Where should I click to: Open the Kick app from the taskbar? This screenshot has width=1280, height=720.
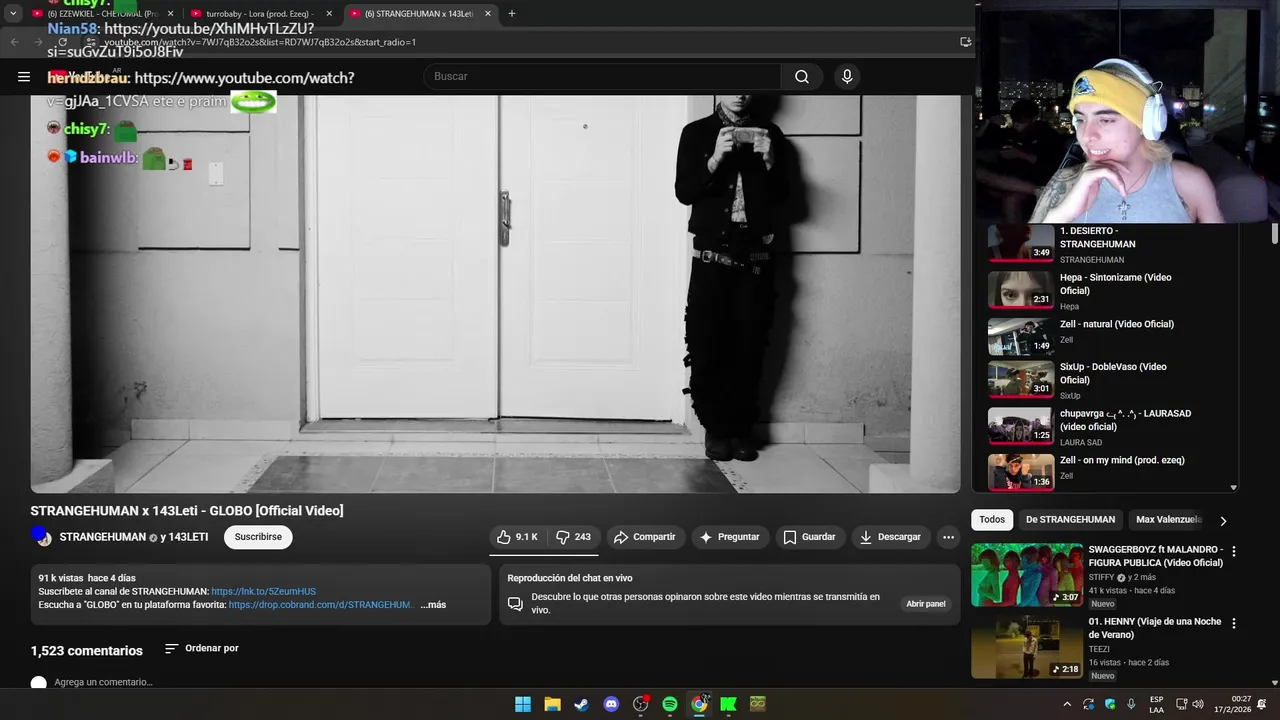pos(729,704)
